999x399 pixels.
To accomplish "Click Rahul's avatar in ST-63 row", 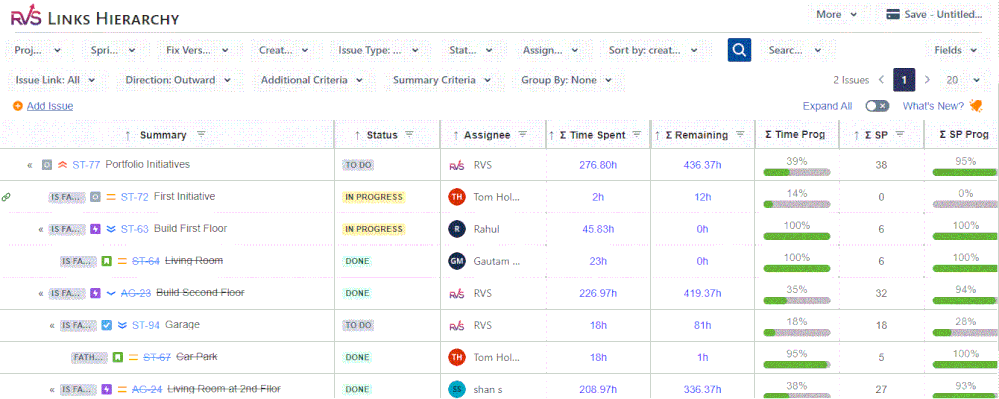I will (x=456, y=229).
